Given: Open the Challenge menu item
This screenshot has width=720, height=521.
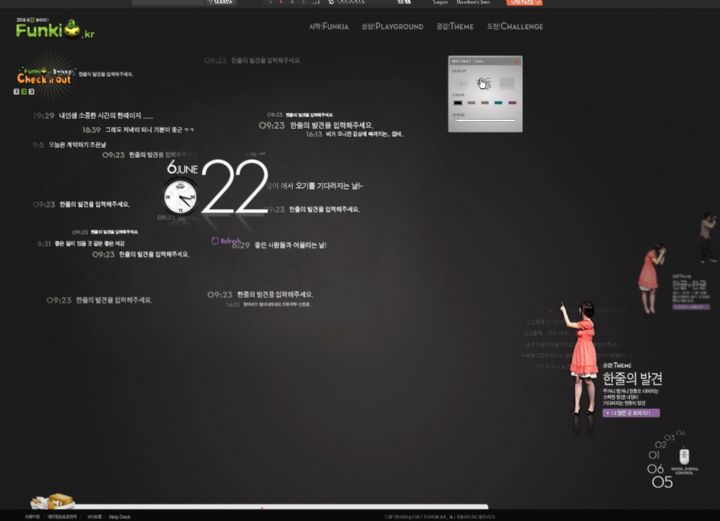Looking at the screenshot, I should (514, 26).
